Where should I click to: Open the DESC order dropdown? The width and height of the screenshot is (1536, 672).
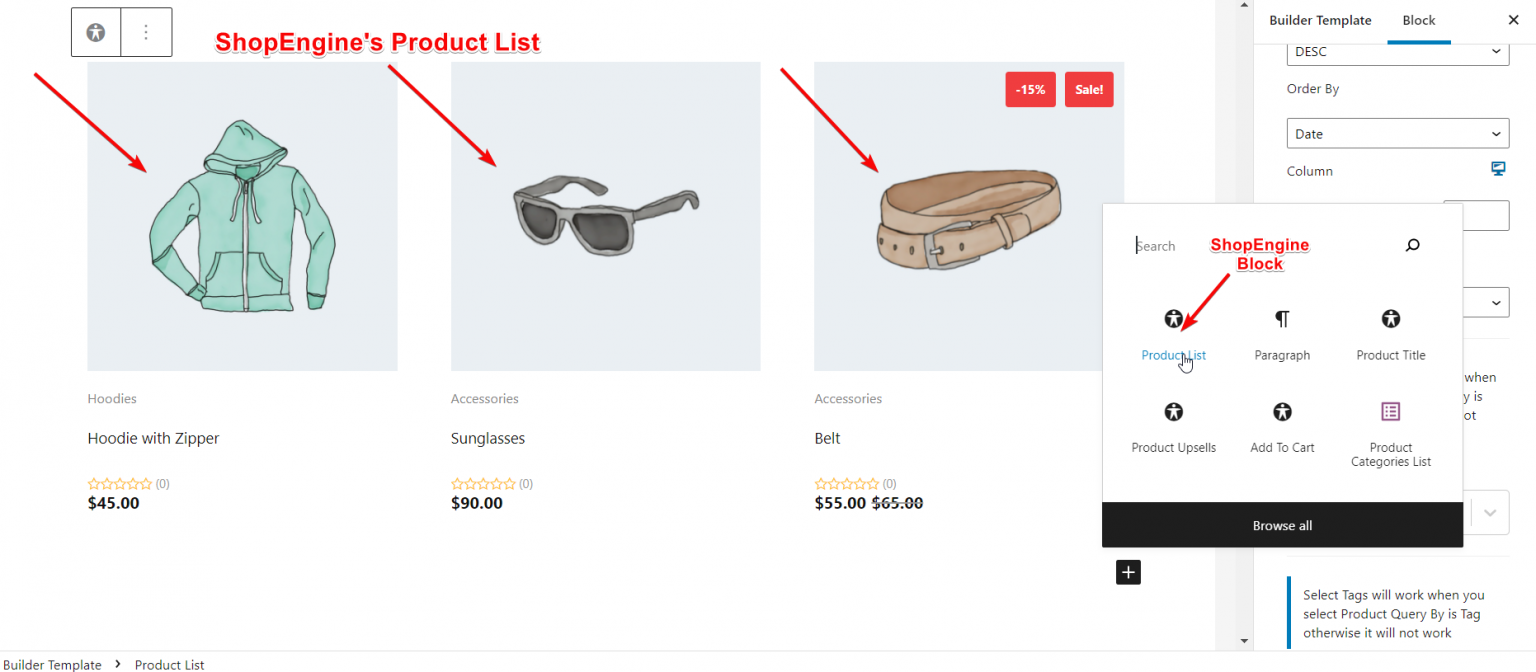click(x=1396, y=51)
